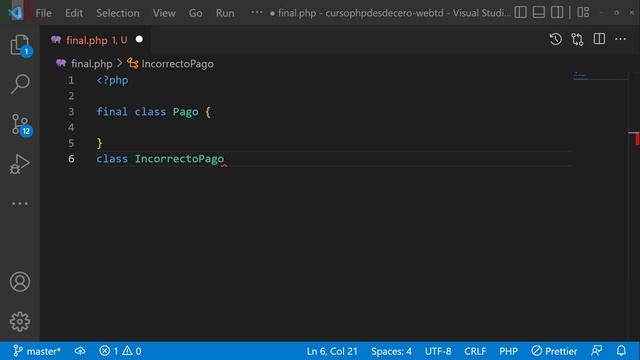
Task: Click the feedback person icon in status bar
Action: [596, 351]
